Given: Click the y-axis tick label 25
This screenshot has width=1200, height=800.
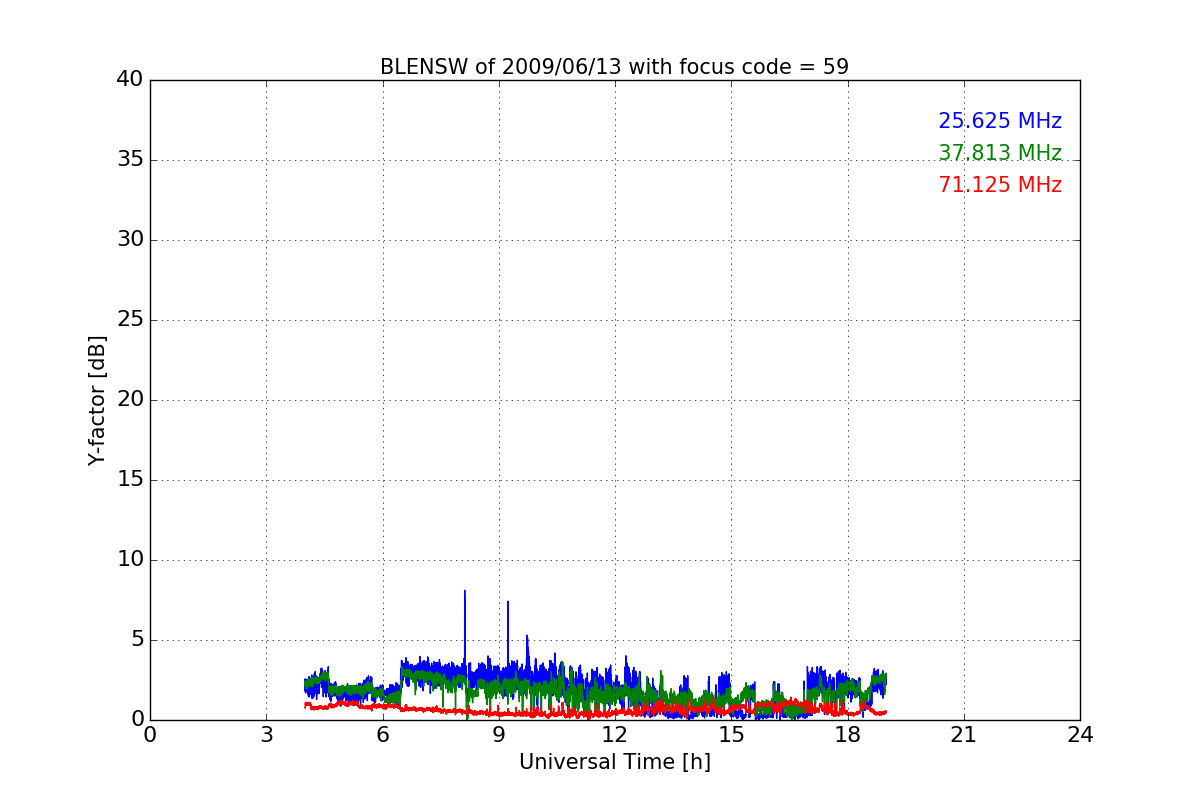Looking at the screenshot, I should [130, 319].
